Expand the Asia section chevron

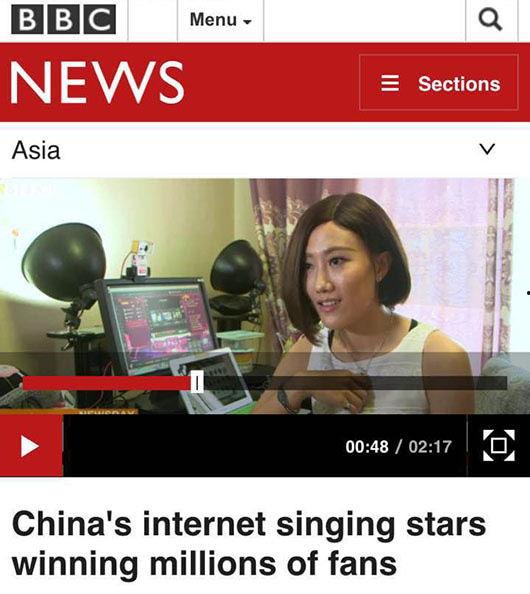[x=487, y=149]
